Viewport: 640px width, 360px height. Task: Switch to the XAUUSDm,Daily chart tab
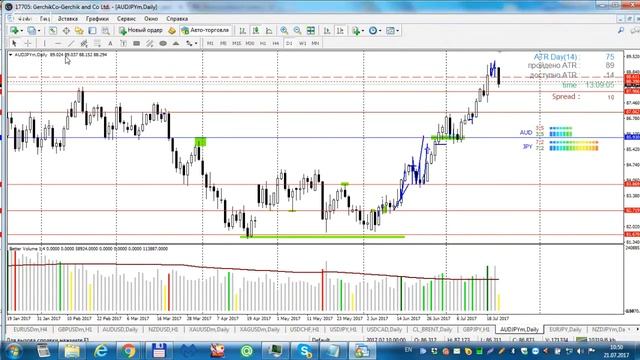point(209,329)
